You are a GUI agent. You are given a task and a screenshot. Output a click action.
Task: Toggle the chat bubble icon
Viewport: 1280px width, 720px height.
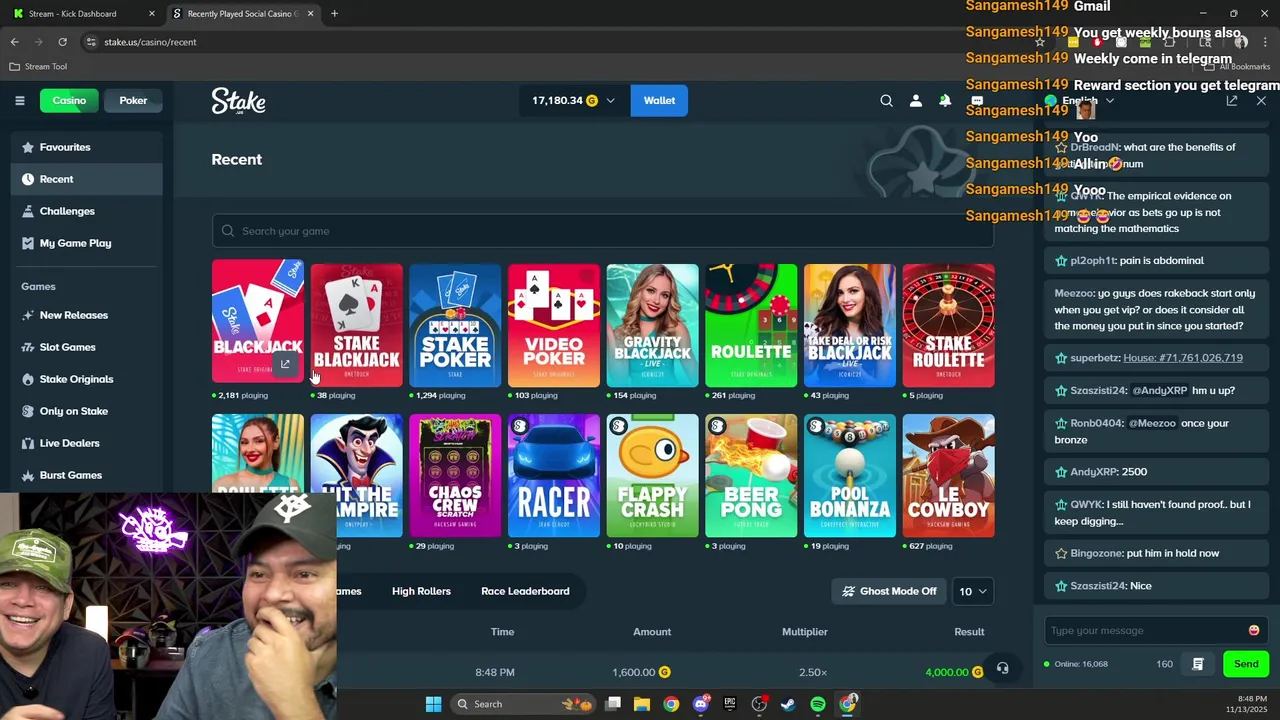977,100
